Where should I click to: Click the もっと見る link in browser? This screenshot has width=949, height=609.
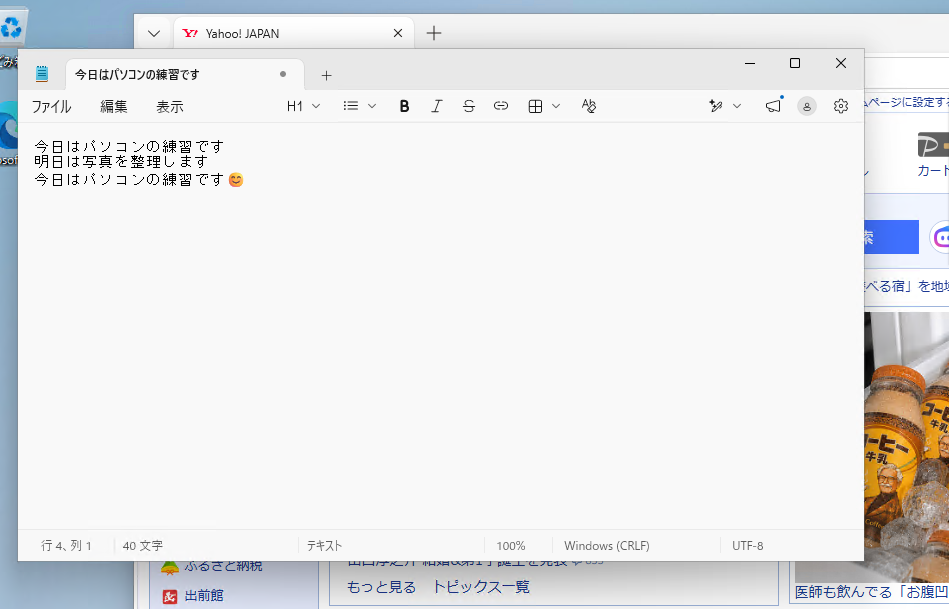pyautogui.click(x=381, y=587)
